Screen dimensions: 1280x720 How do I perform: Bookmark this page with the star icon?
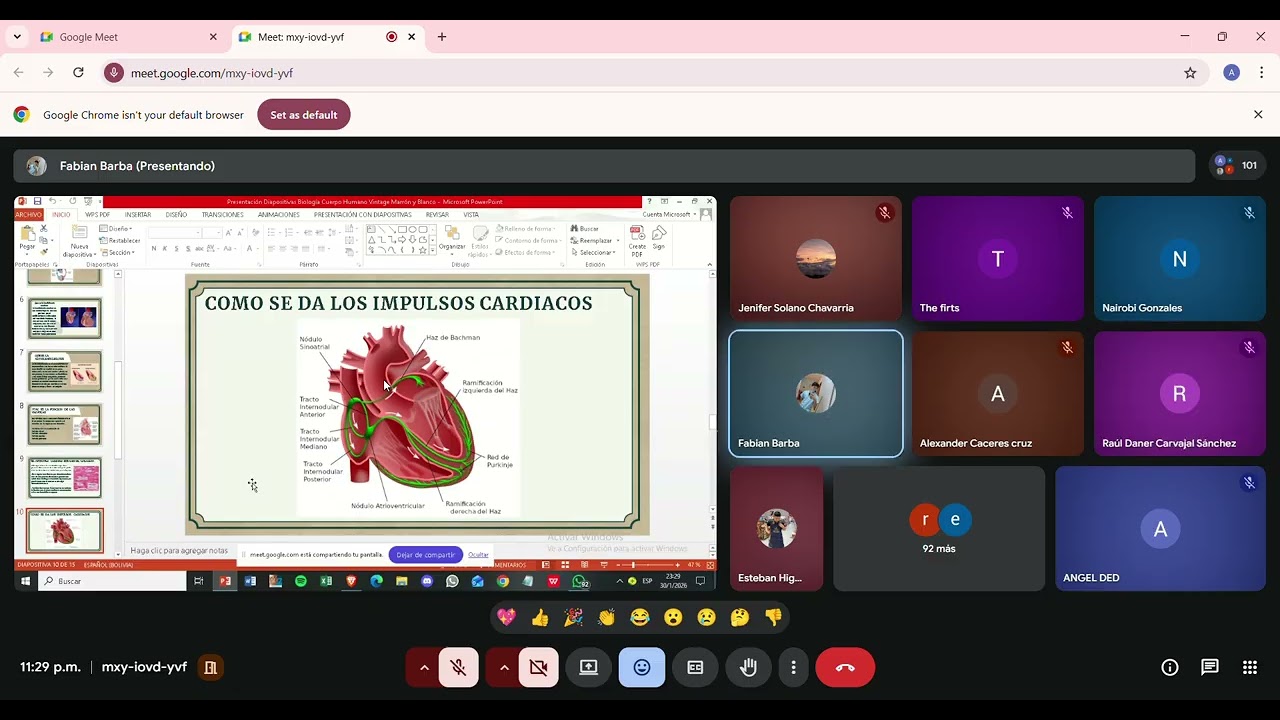pos(1190,73)
